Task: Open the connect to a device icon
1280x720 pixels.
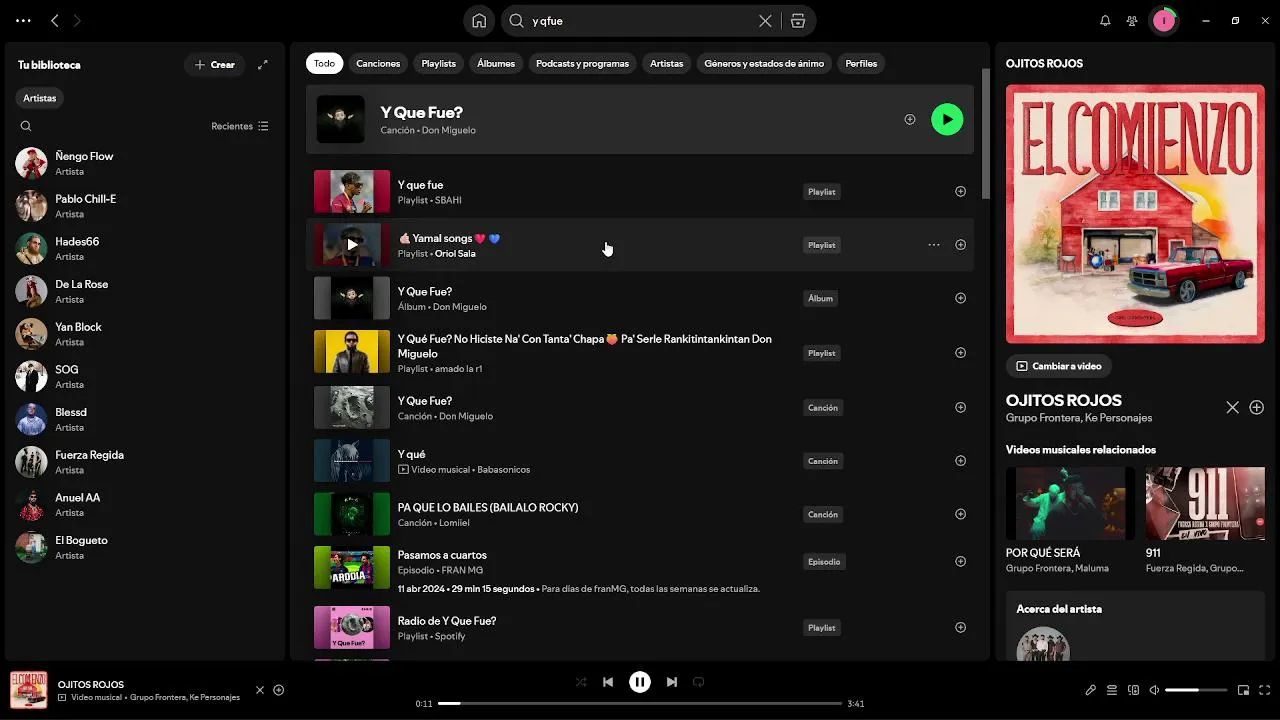Action: (1133, 690)
